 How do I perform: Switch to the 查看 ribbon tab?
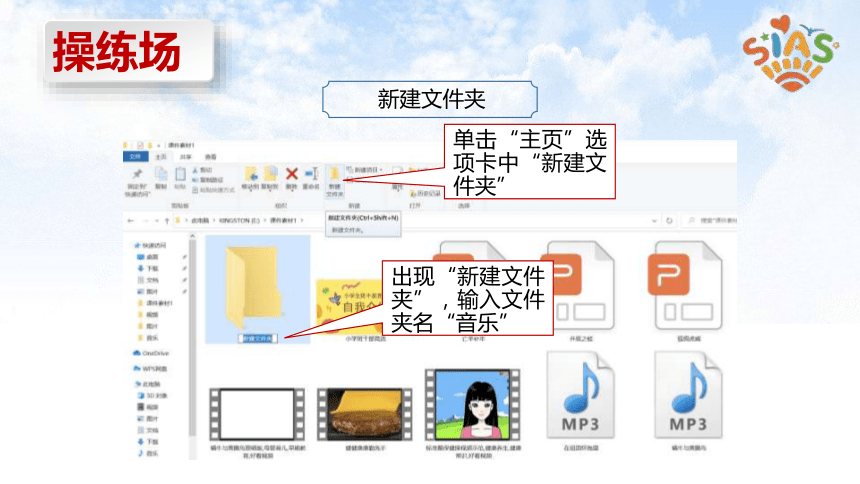coord(211,157)
